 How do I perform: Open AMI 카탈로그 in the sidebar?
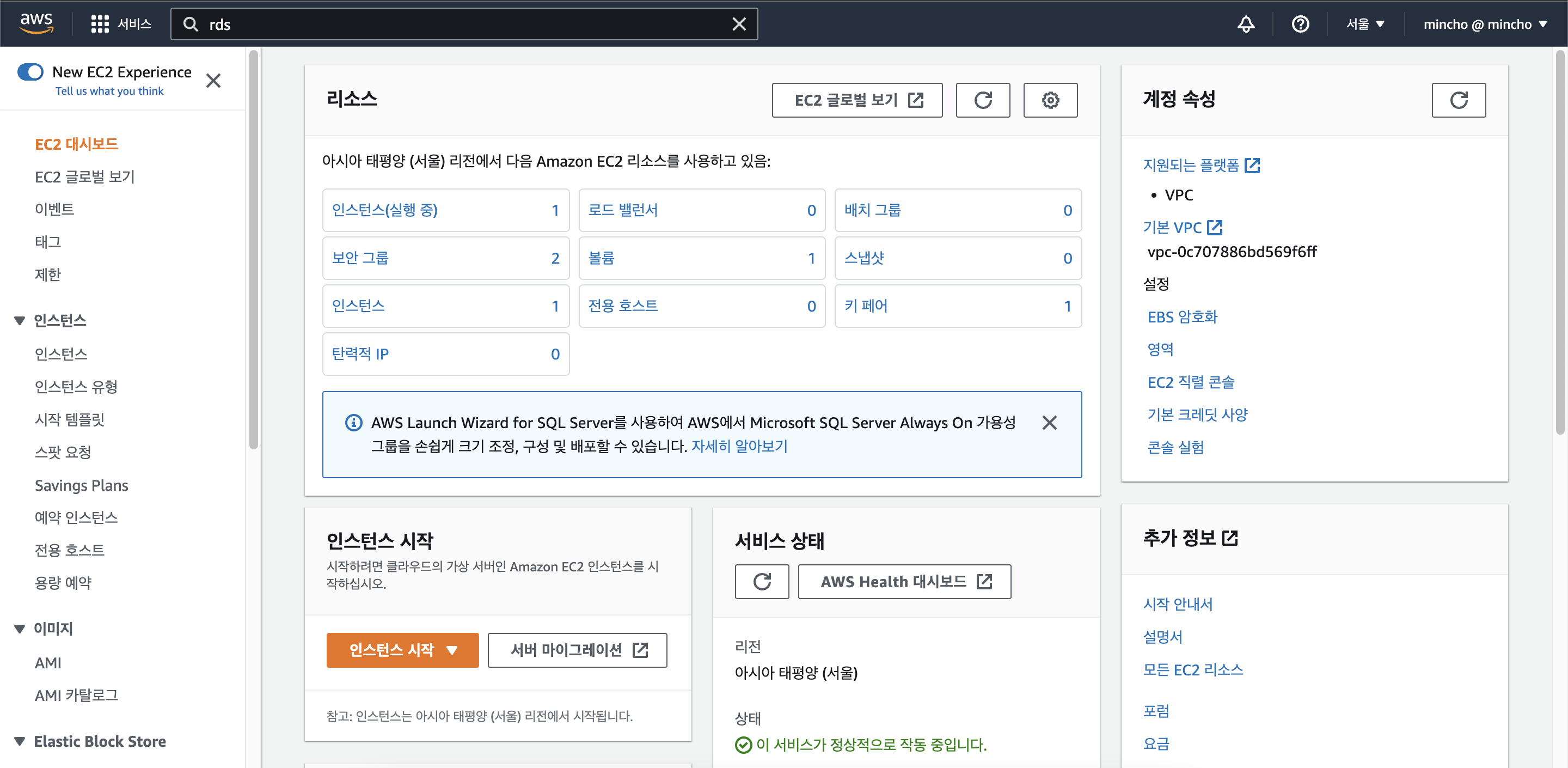(x=76, y=695)
